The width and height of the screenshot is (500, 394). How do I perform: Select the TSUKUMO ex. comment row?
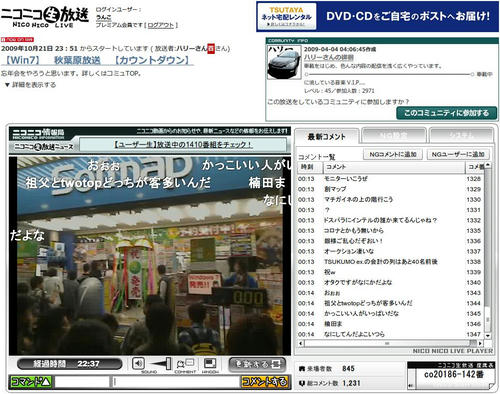(x=391, y=261)
